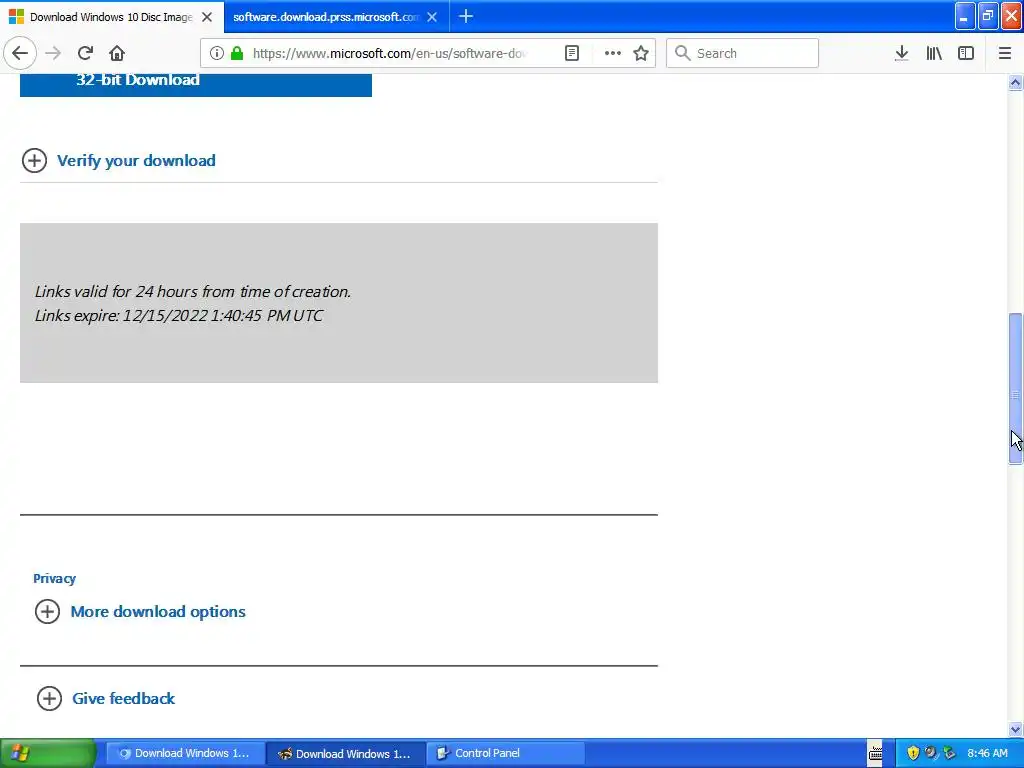Show site information icon in address bar
Viewport: 1024px width, 768px height.
coord(217,53)
